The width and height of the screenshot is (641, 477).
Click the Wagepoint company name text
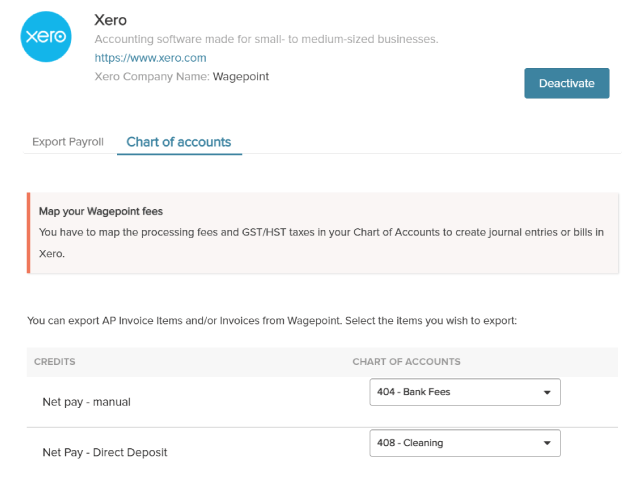241,76
